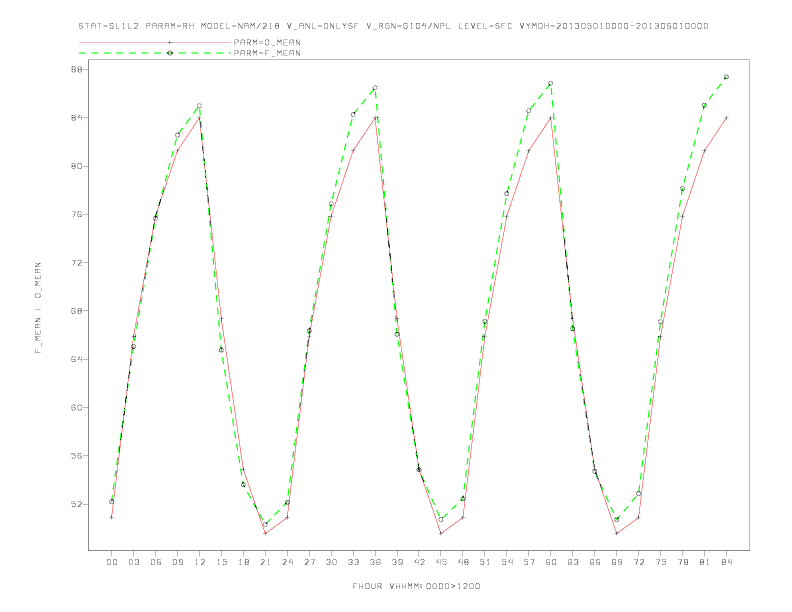792x612 pixels.
Task: Click x-axis tick label 78
Action: click(683, 562)
